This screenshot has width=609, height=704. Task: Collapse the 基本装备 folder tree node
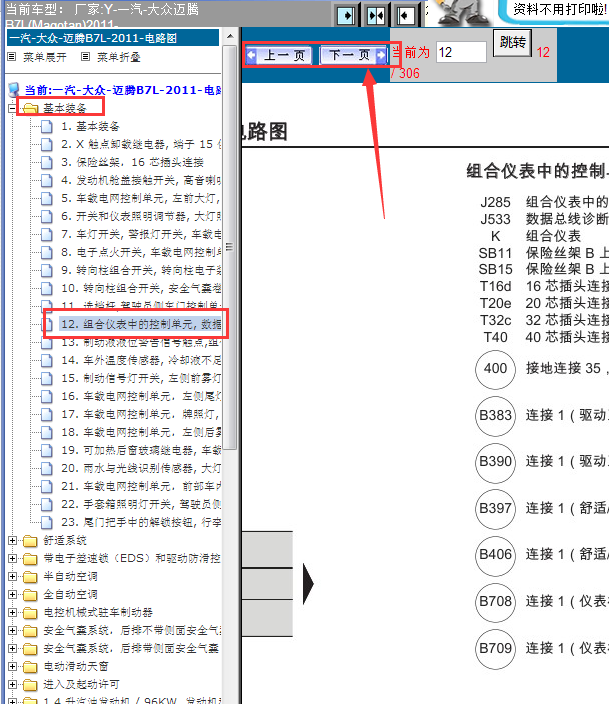12,108
